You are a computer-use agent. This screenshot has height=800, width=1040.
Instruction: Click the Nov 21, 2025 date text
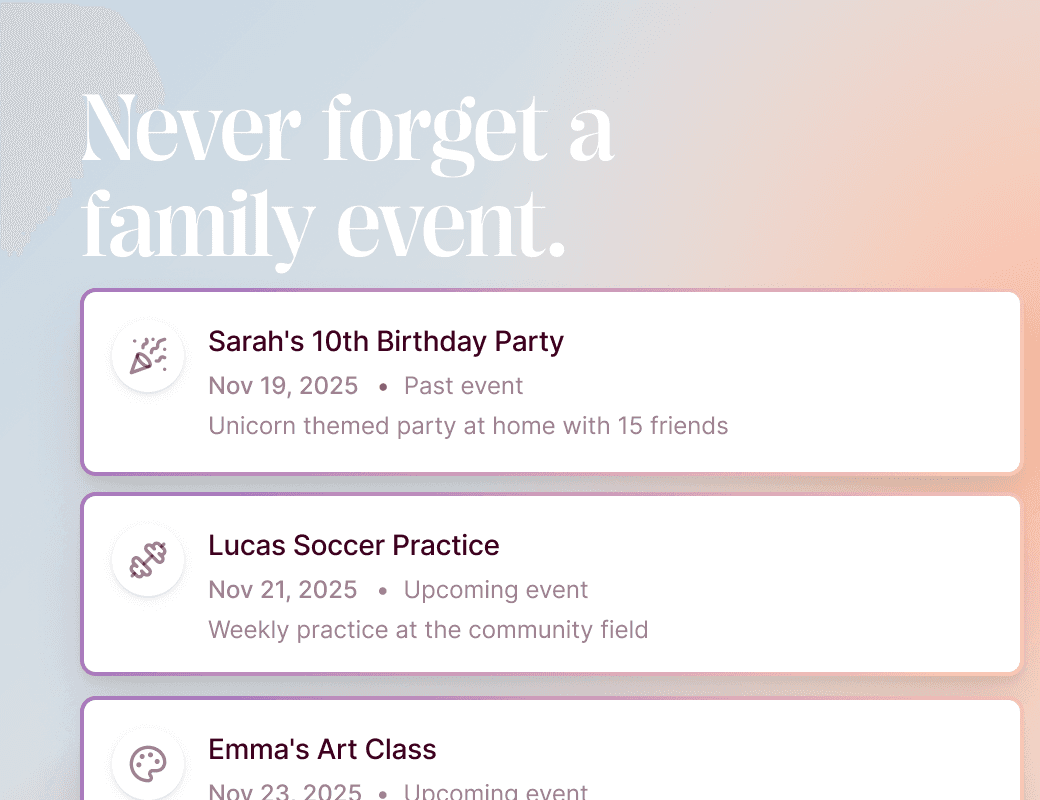(283, 590)
